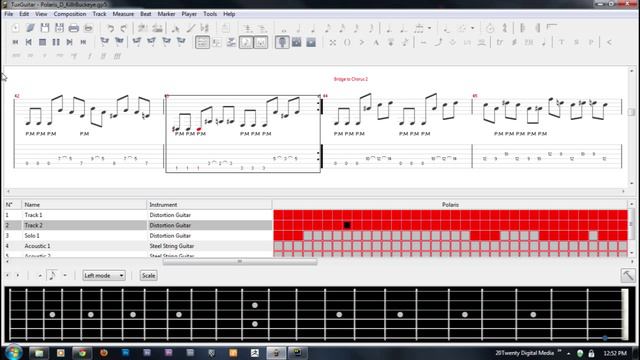The image size is (640, 360).
Task: Click the Chrome icon on taskbar
Action: [82, 353]
